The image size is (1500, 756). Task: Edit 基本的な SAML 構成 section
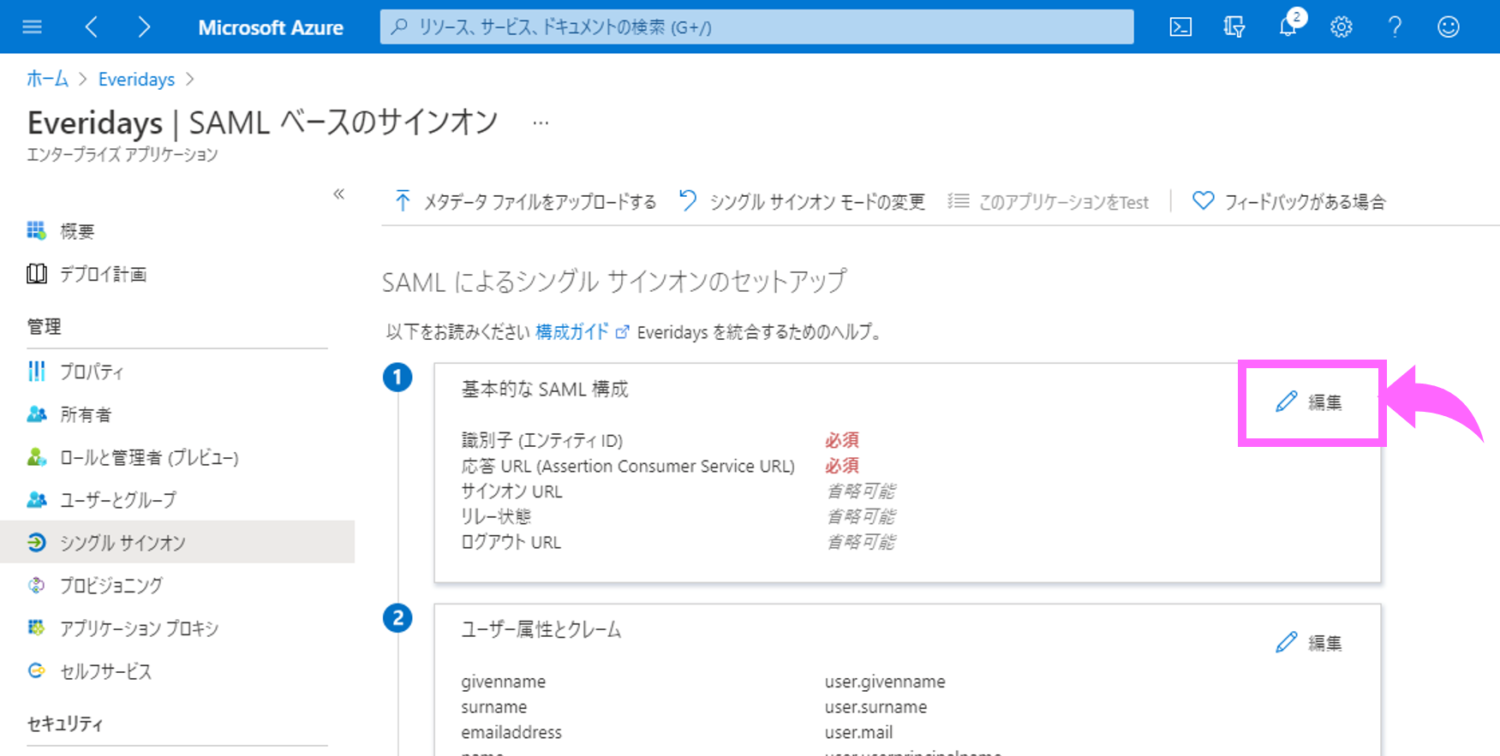(1310, 402)
